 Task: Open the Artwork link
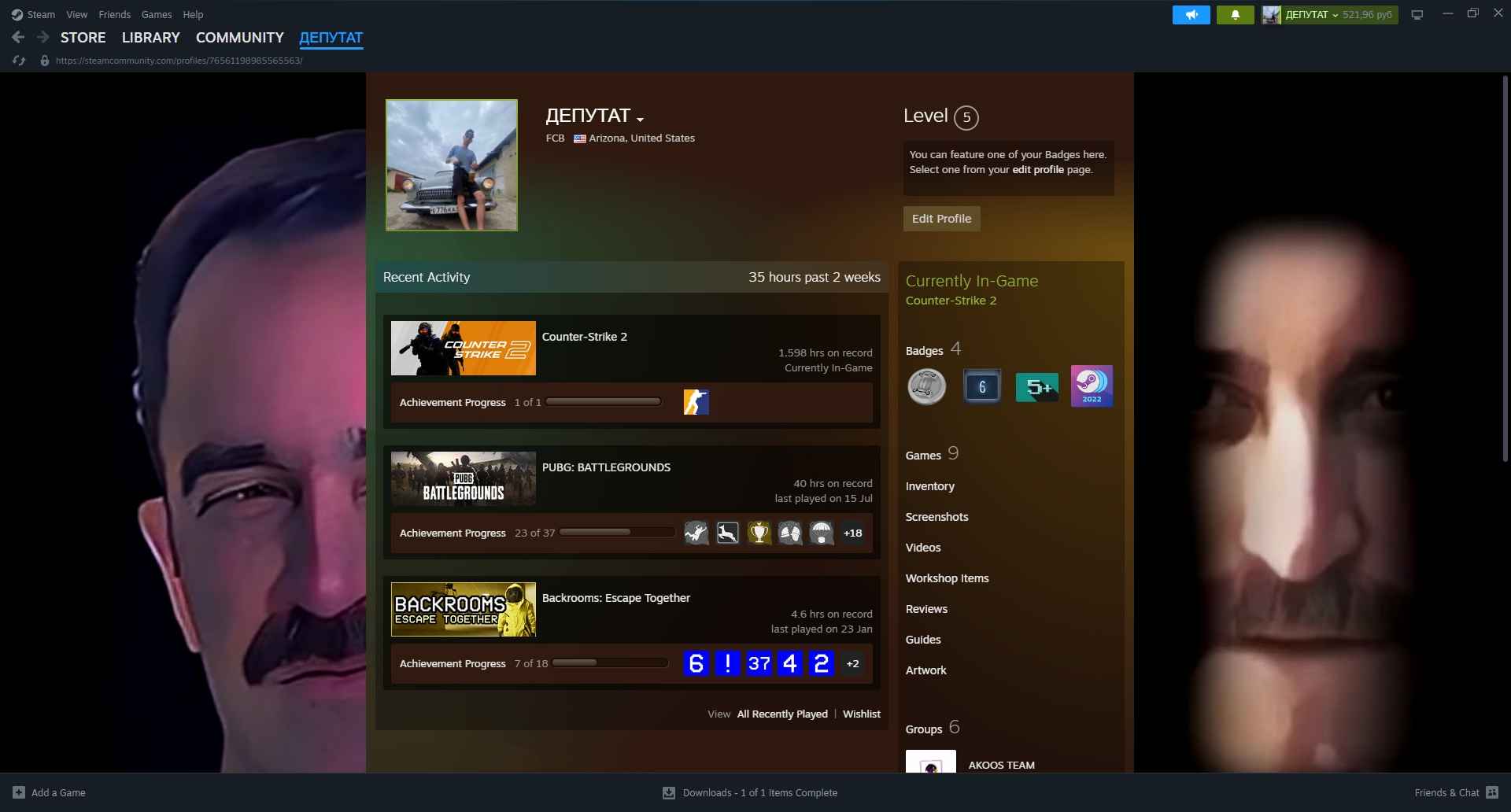click(926, 670)
